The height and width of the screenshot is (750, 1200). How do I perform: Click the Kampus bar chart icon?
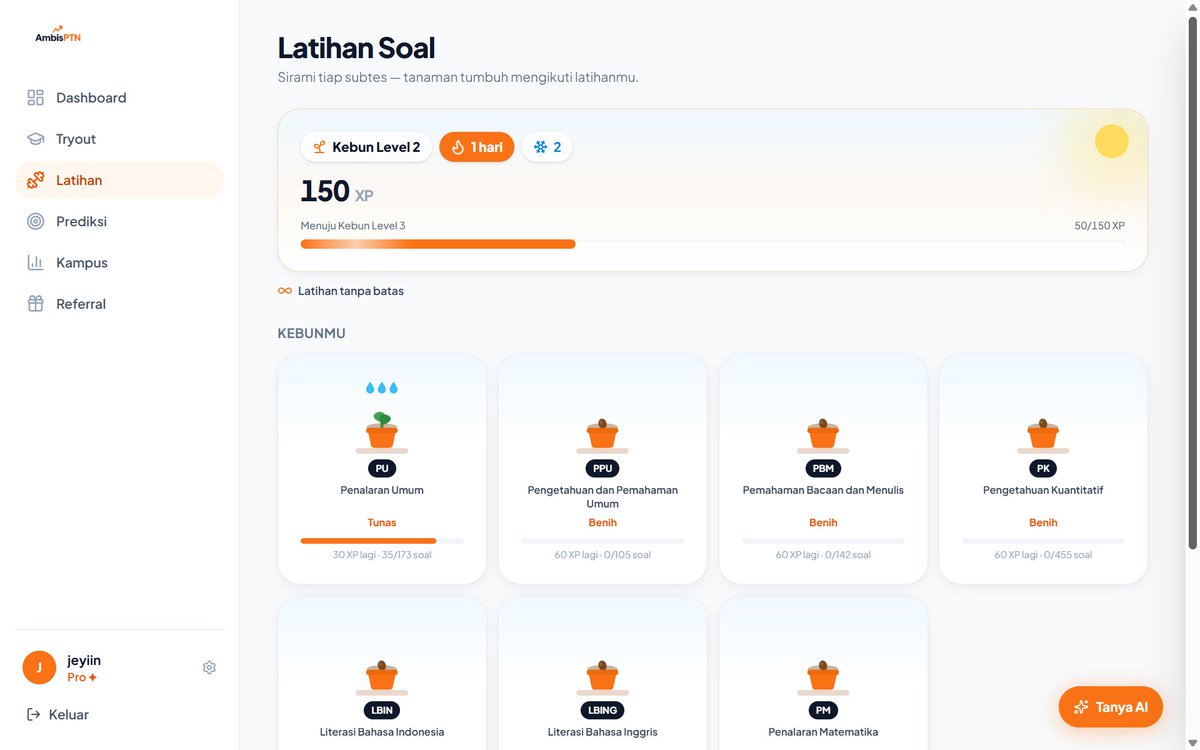click(36, 263)
